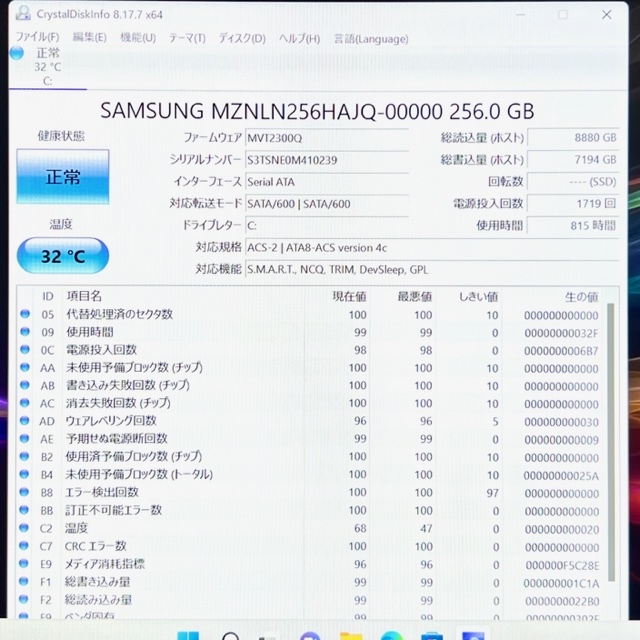Click status circle of row 0C 電源投入回数
The height and width of the screenshot is (640, 640).
[25, 349]
